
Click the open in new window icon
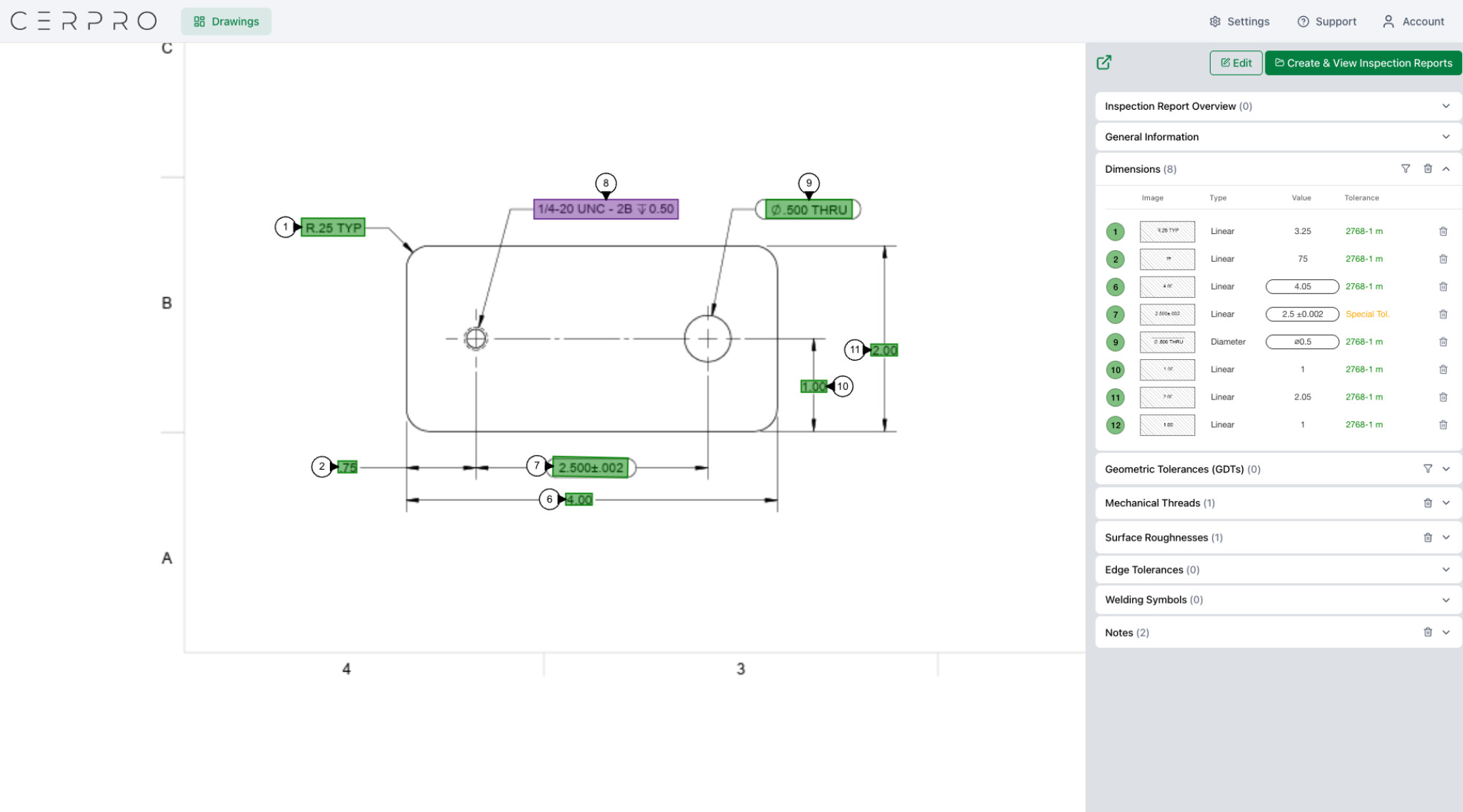pos(1104,63)
